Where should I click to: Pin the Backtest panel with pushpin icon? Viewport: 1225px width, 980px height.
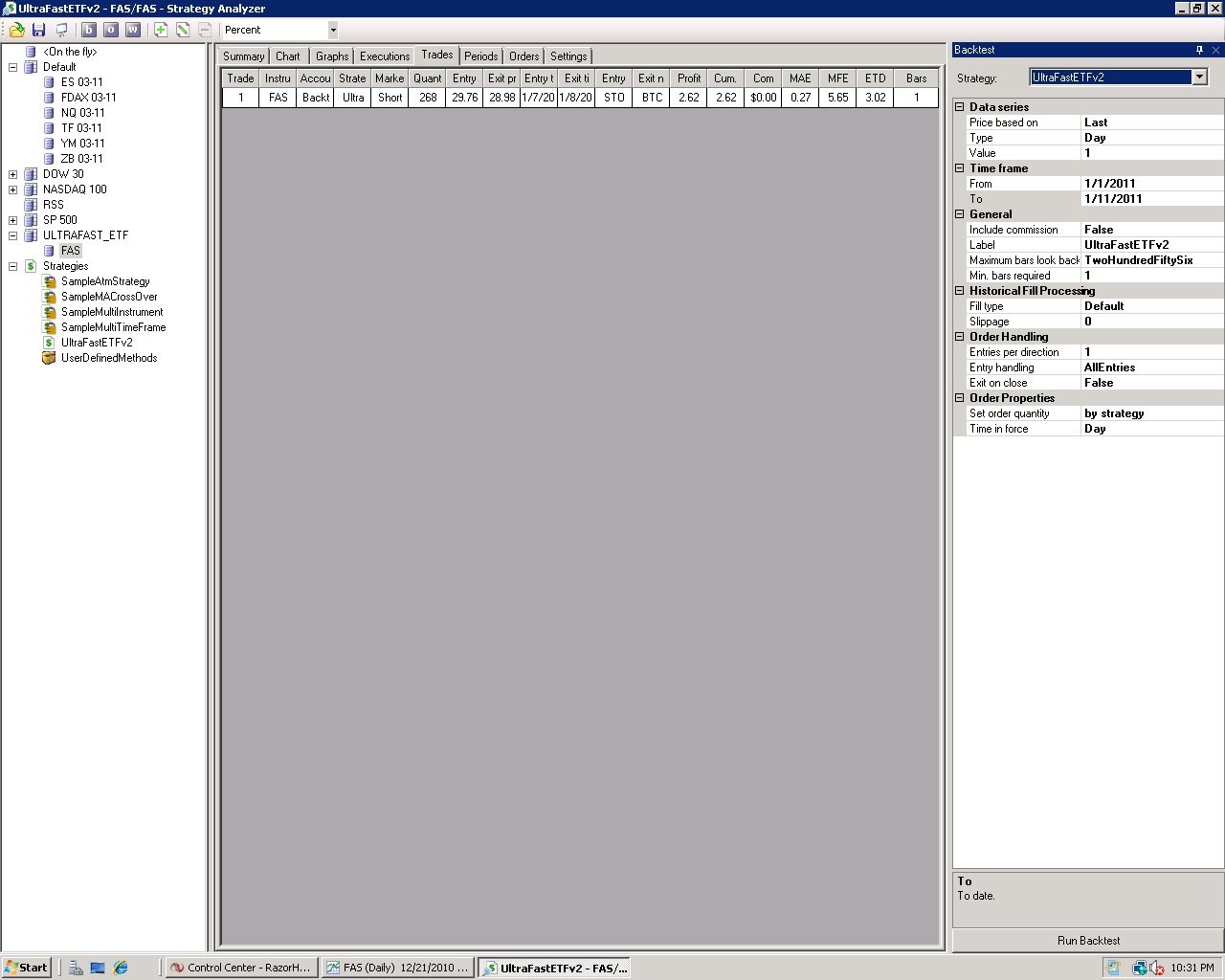click(x=1199, y=50)
